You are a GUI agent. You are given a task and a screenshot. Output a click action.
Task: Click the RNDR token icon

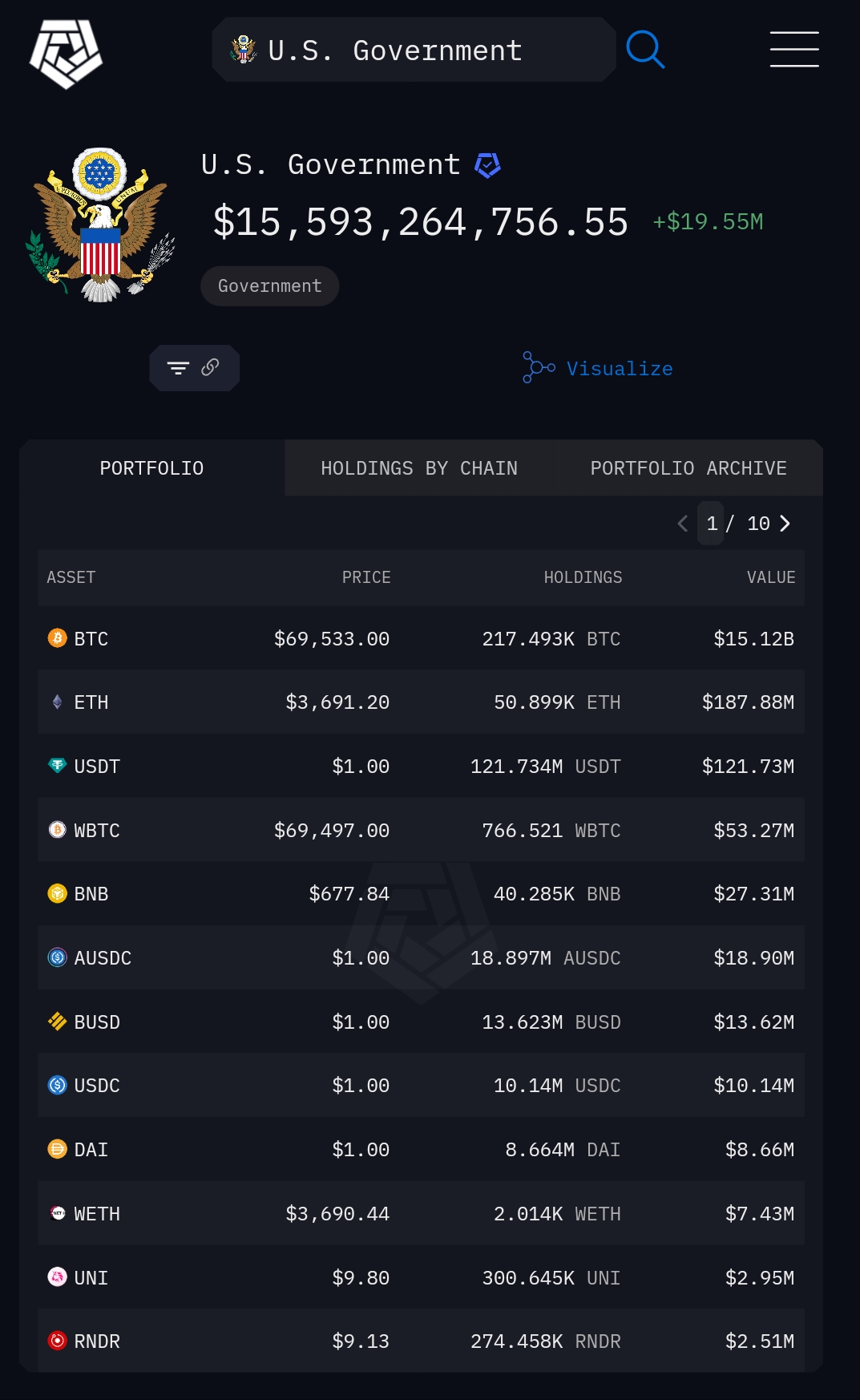point(58,1341)
